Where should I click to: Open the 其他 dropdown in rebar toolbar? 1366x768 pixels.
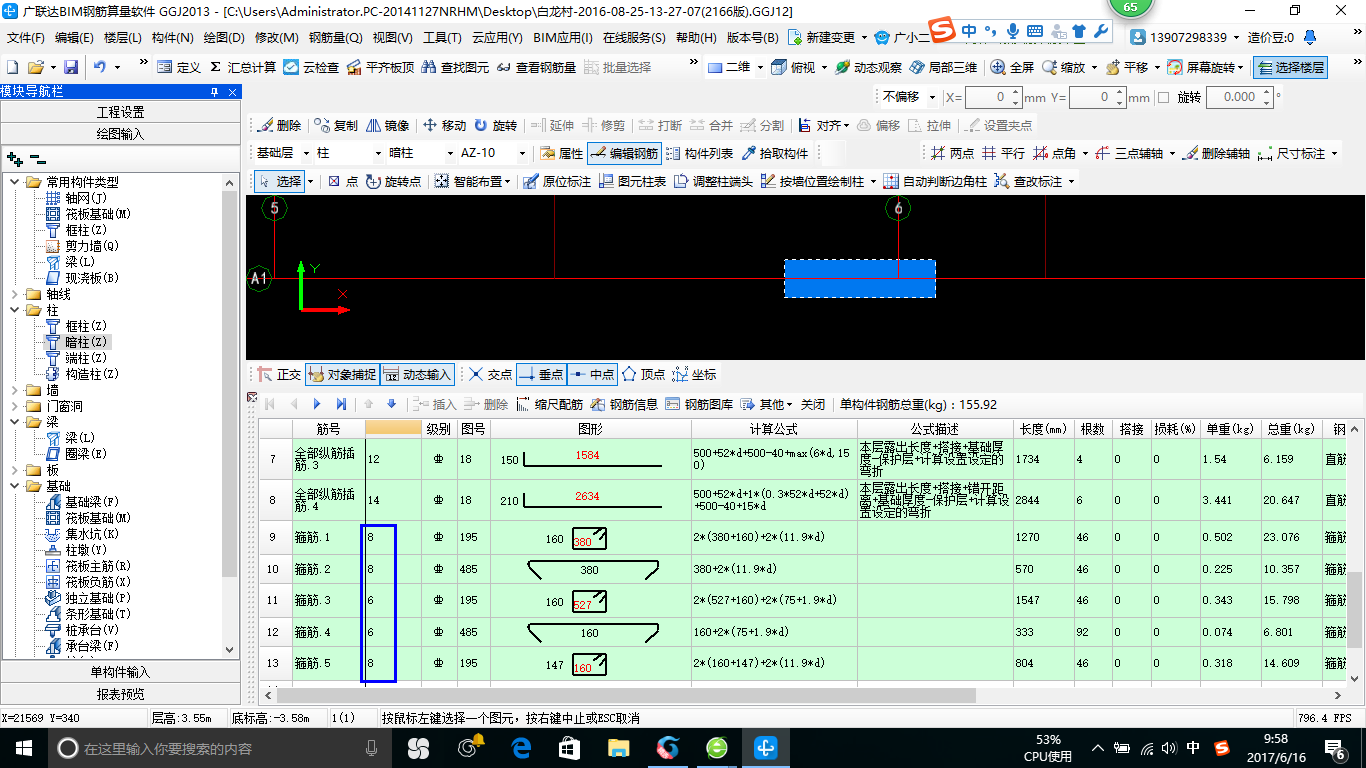(768, 404)
